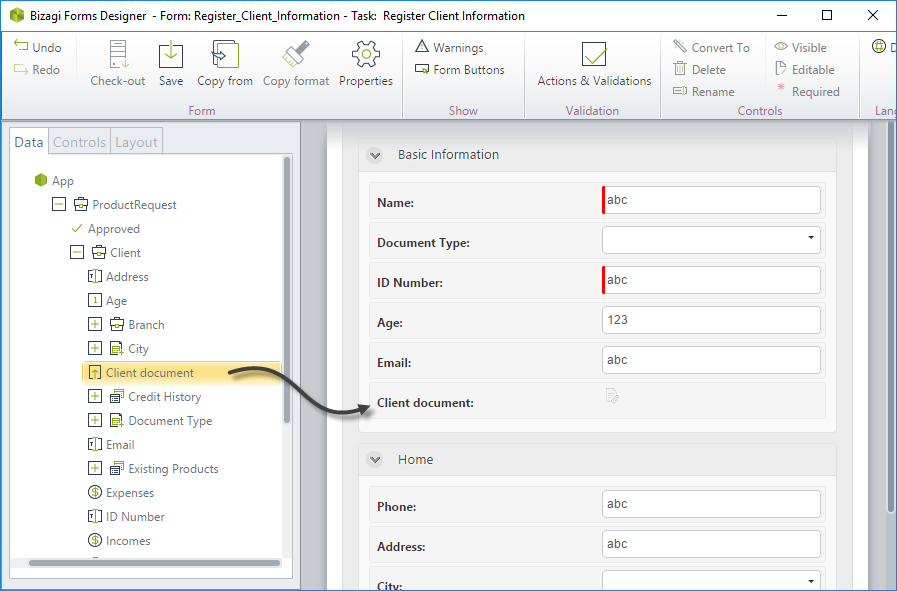
Task: Open the Document Type combo box
Action: [x=711, y=240]
